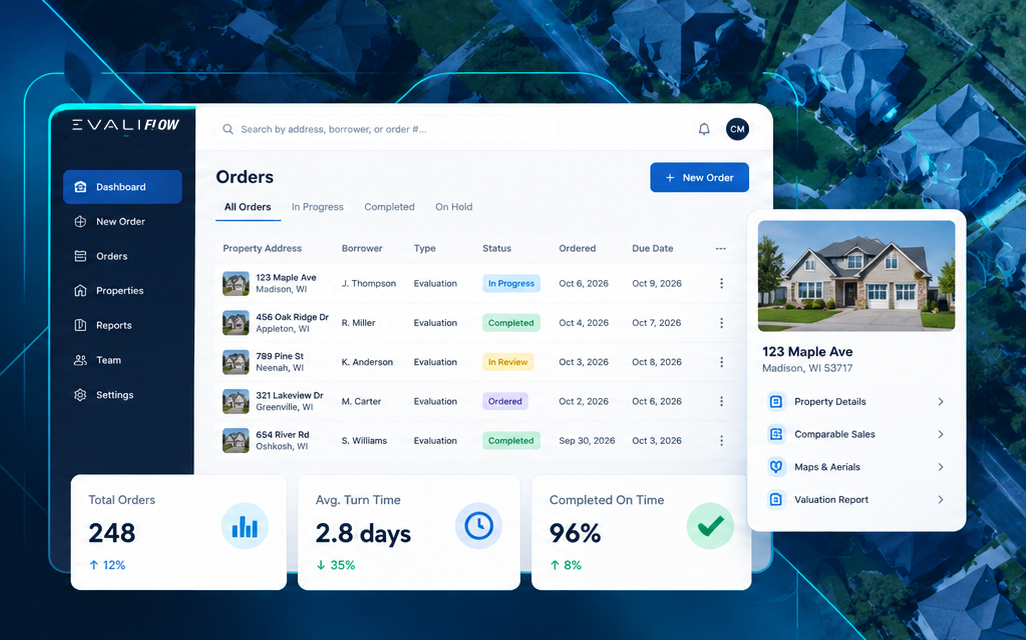This screenshot has height=640, width=1026.
Task: Click Madison, WI 53717 in detail card
Action: click(x=807, y=368)
